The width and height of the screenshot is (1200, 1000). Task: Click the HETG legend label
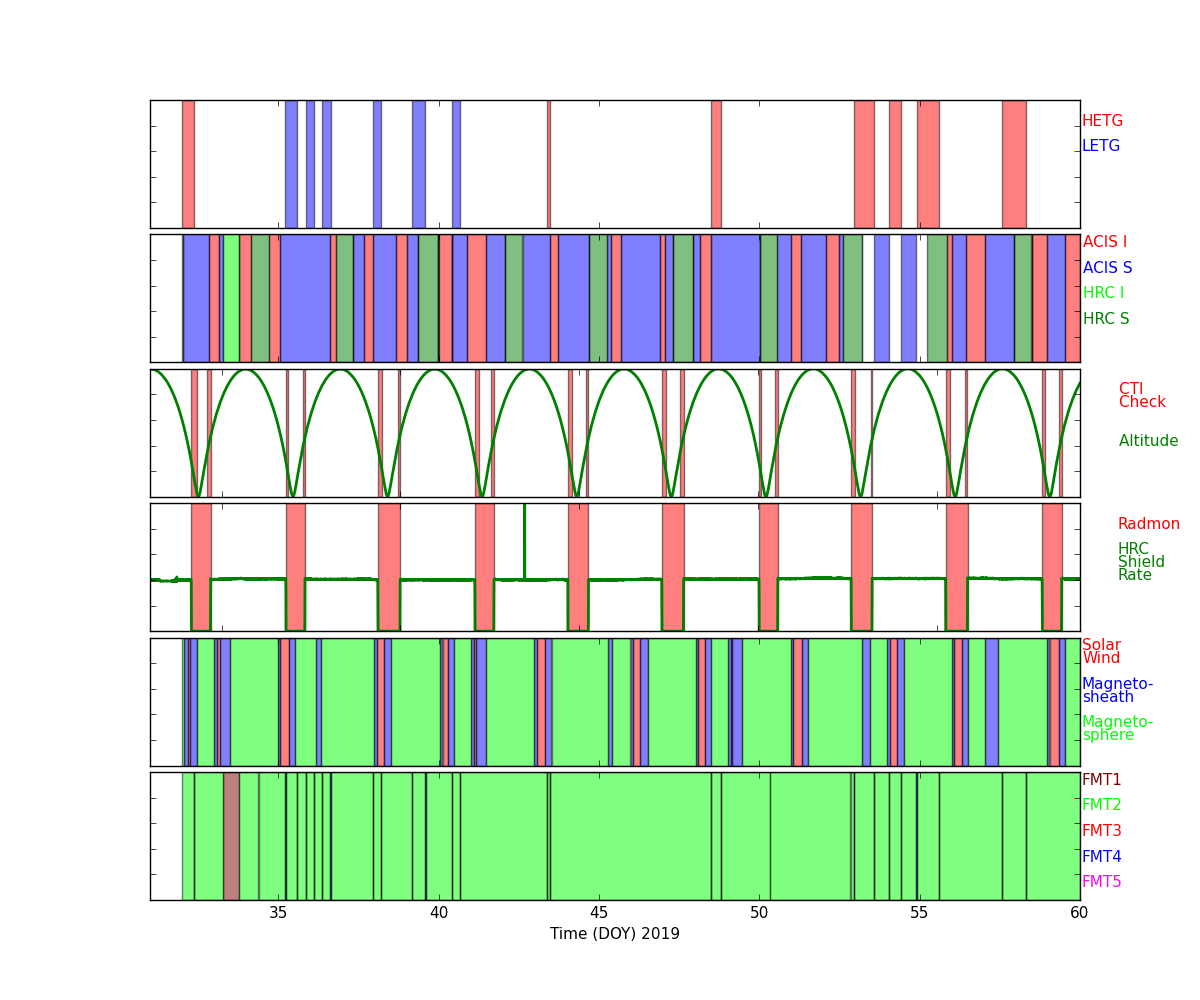pyautogui.click(x=1102, y=121)
